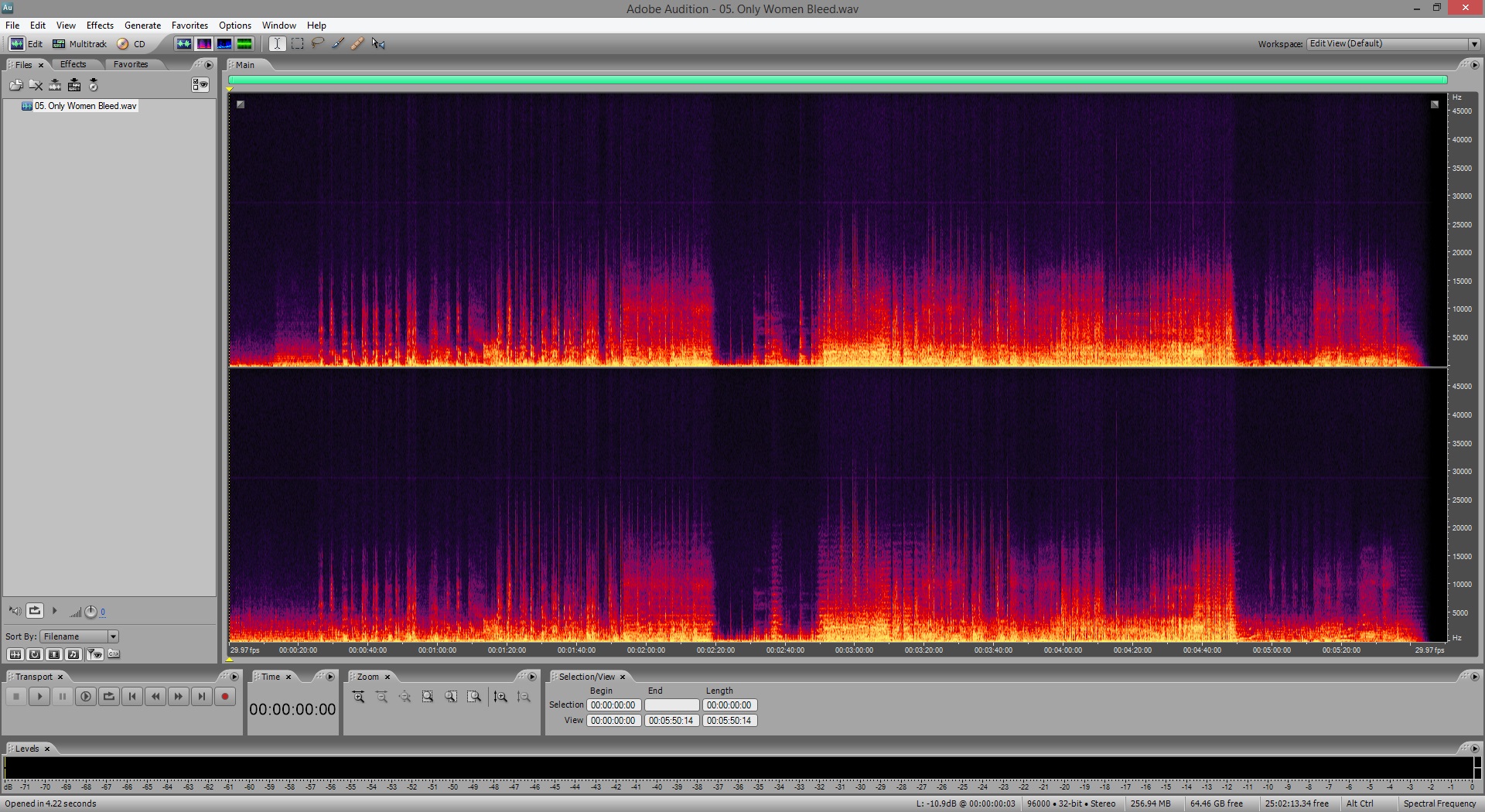Open the Generate menu
The width and height of the screenshot is (1485, 812).
(142, 26)
